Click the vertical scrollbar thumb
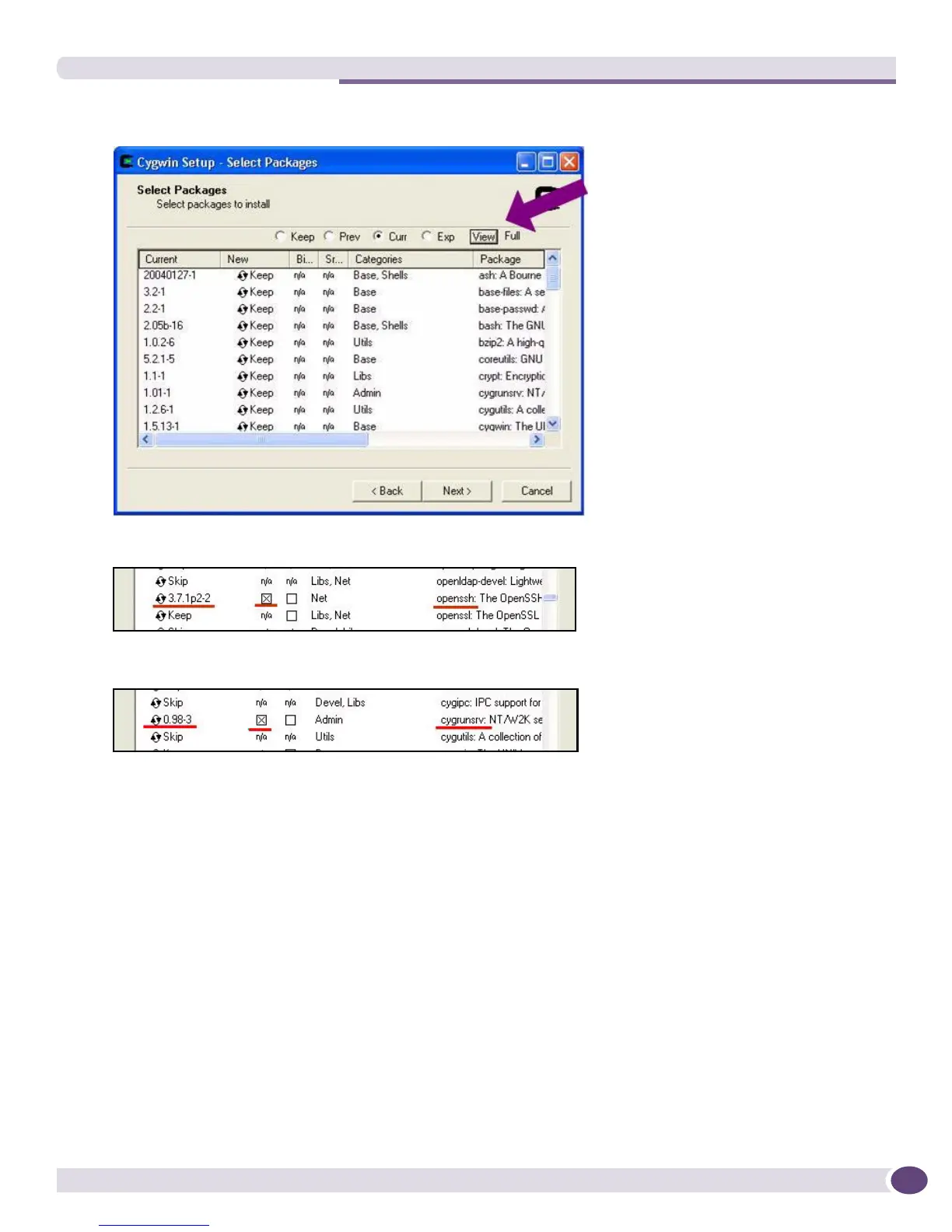Screen dimensions: 952x1232 553,278
